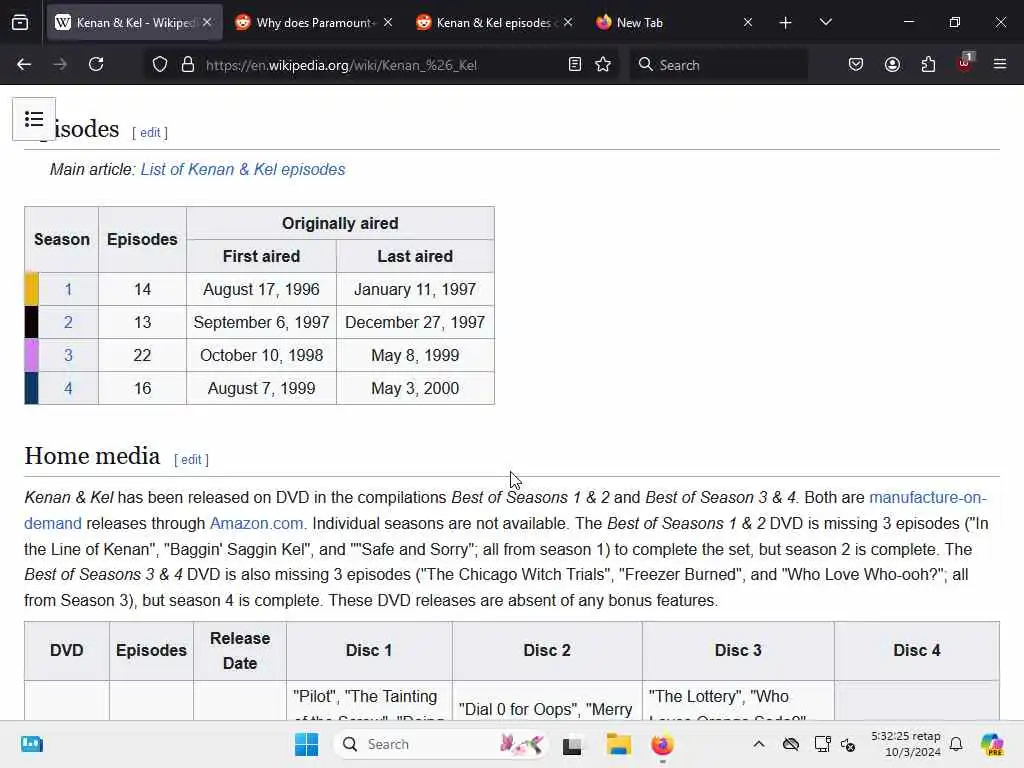The width and height of the screenshot is (1024, 768).
Task: Reload the current Wikipedia page
Action: click(x=96, y=65)
